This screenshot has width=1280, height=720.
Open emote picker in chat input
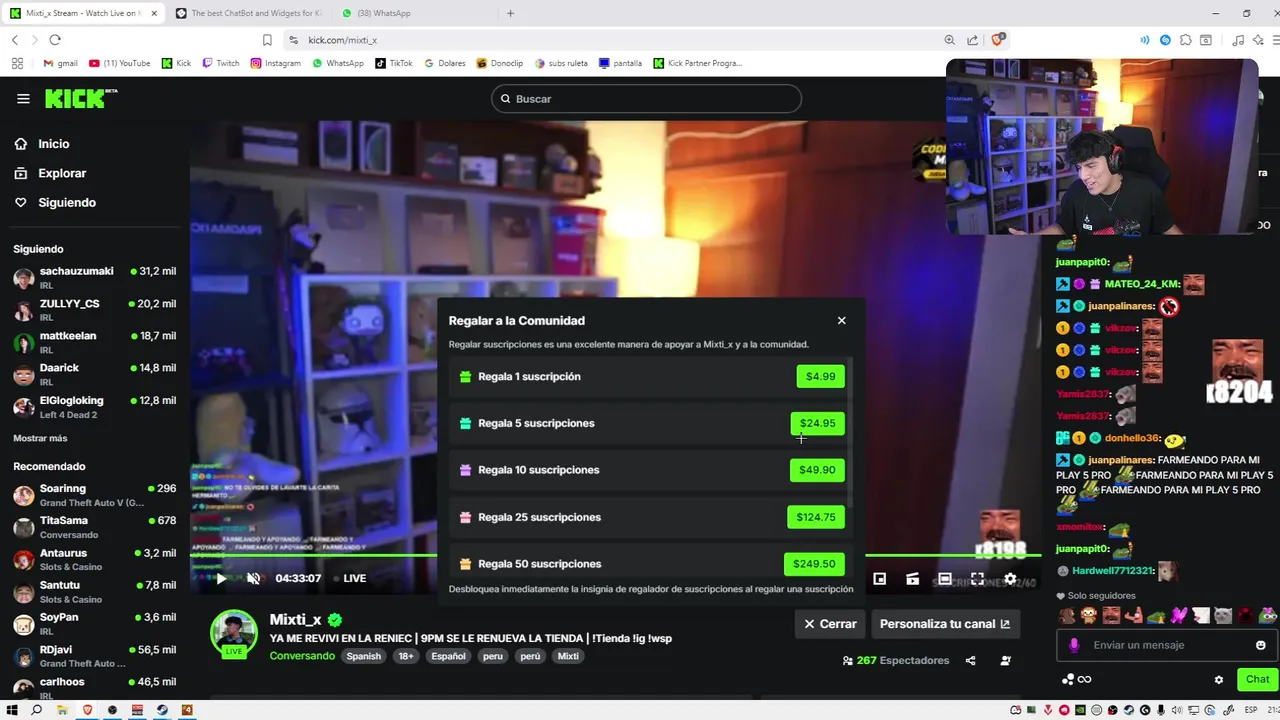coord(1260,645)
